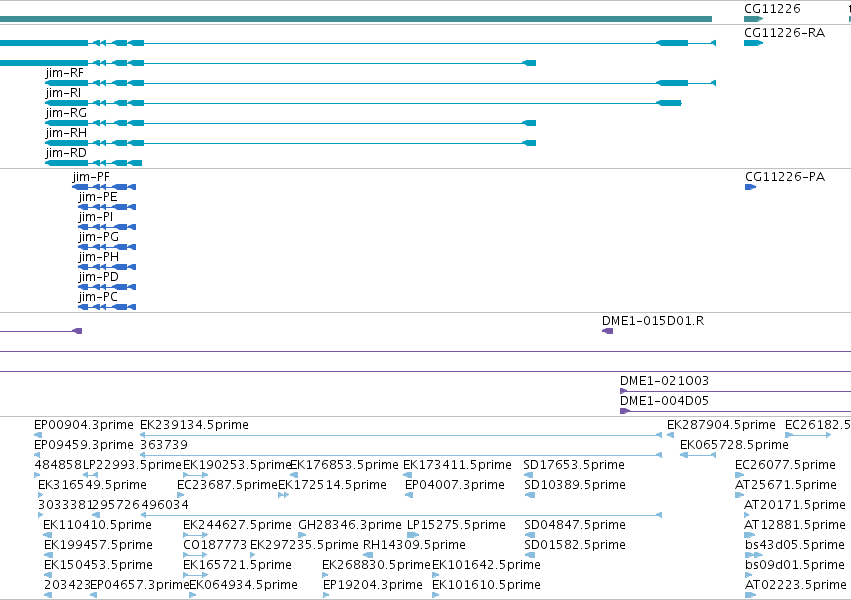Click the jim-PH protein label
Image resolution: width=851 pixels, height=600 pixels.
tap(98, 257)
